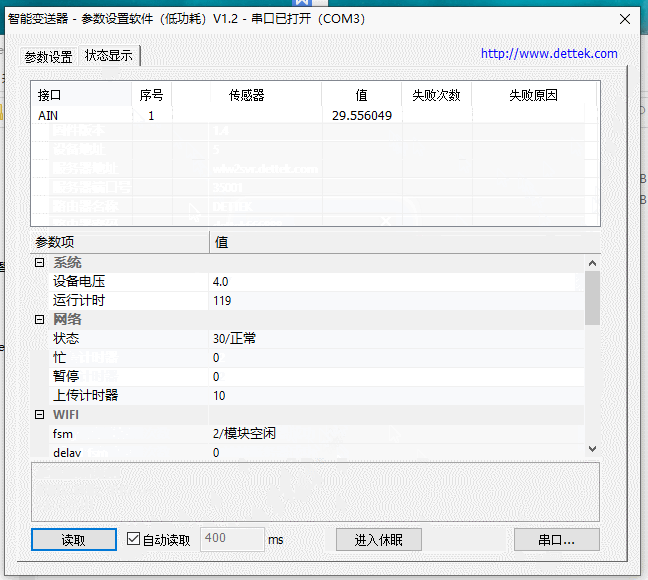
Task: Open the www.dettek.com link
Action: (549, 54)
